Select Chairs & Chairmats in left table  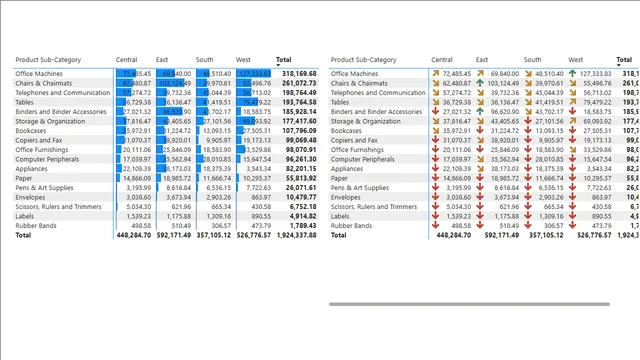pos(43,83)
